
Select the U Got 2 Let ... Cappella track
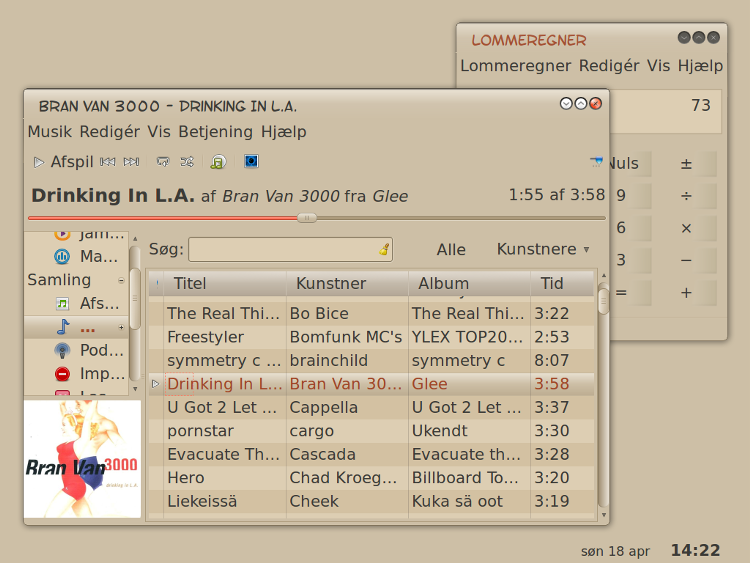click(371, 407)
